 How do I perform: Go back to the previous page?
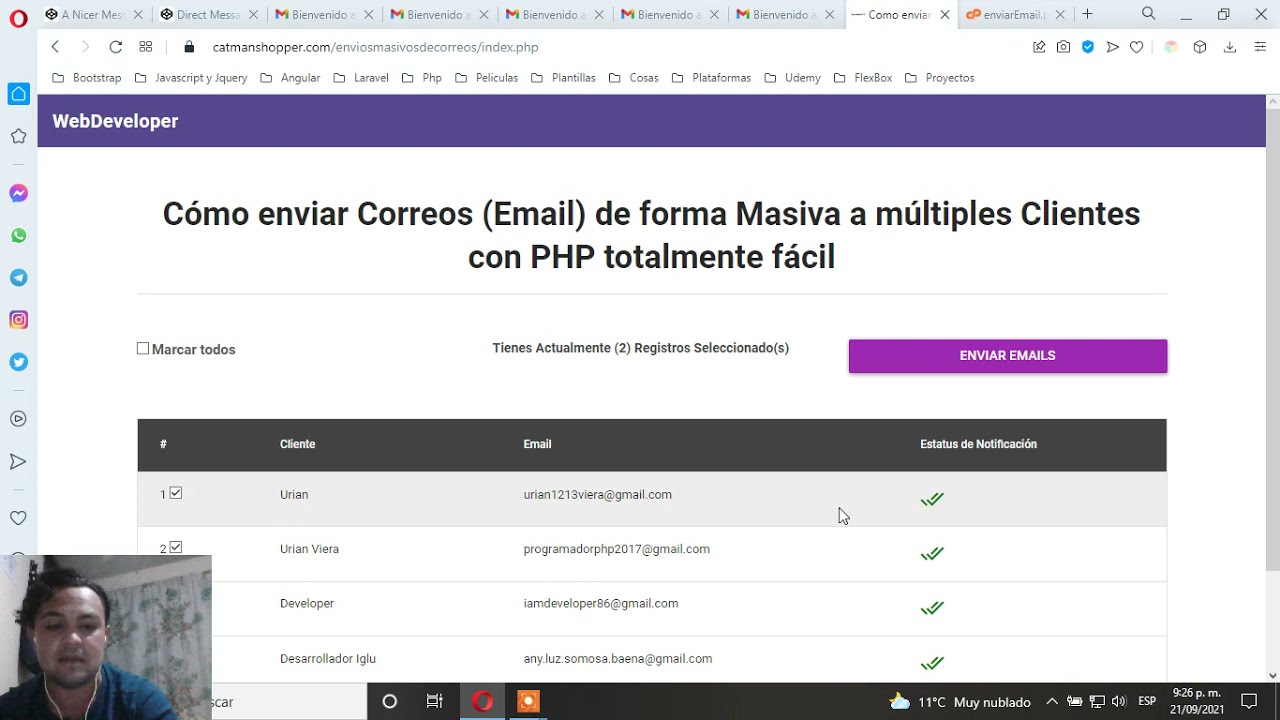[x=55, y=47]
